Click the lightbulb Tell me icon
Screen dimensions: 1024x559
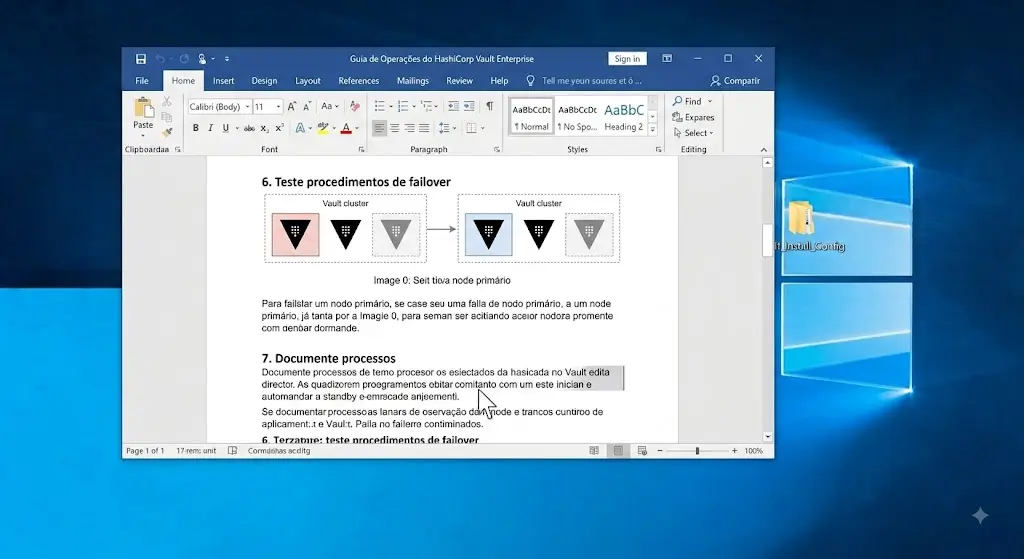530,81
